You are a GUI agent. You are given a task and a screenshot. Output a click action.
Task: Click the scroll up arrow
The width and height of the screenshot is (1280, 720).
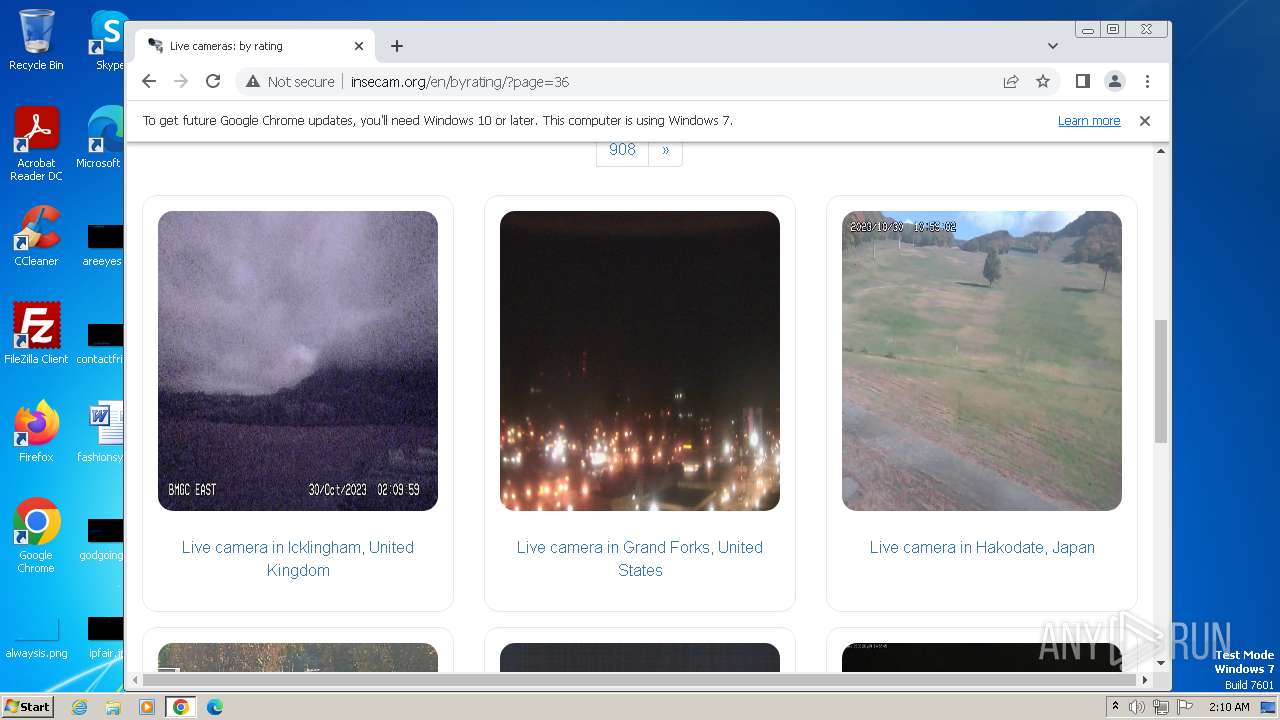[1161, 151]
